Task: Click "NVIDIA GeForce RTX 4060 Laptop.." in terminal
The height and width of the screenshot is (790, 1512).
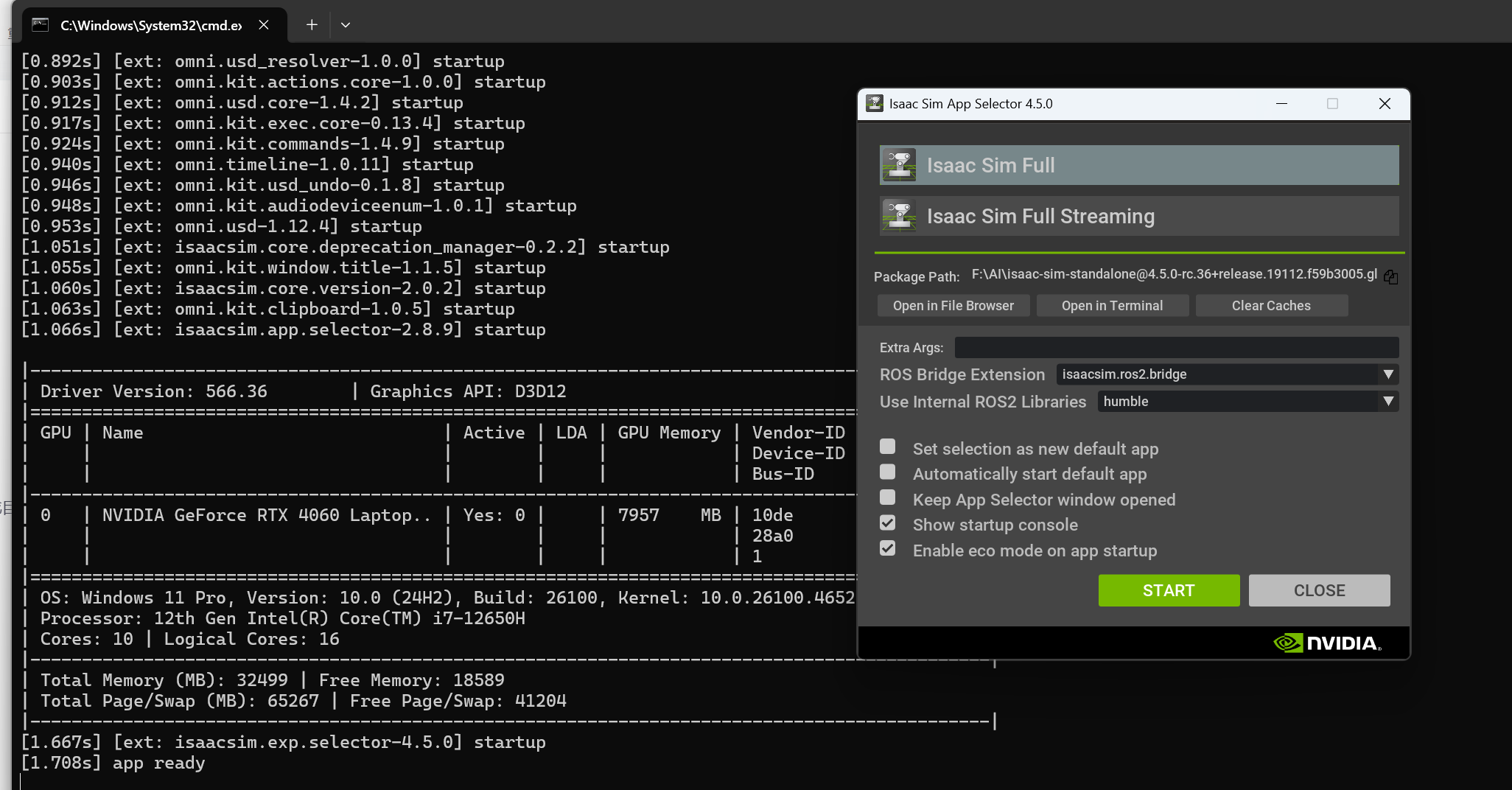Action: pyautogui.click(x=267, y=515)
